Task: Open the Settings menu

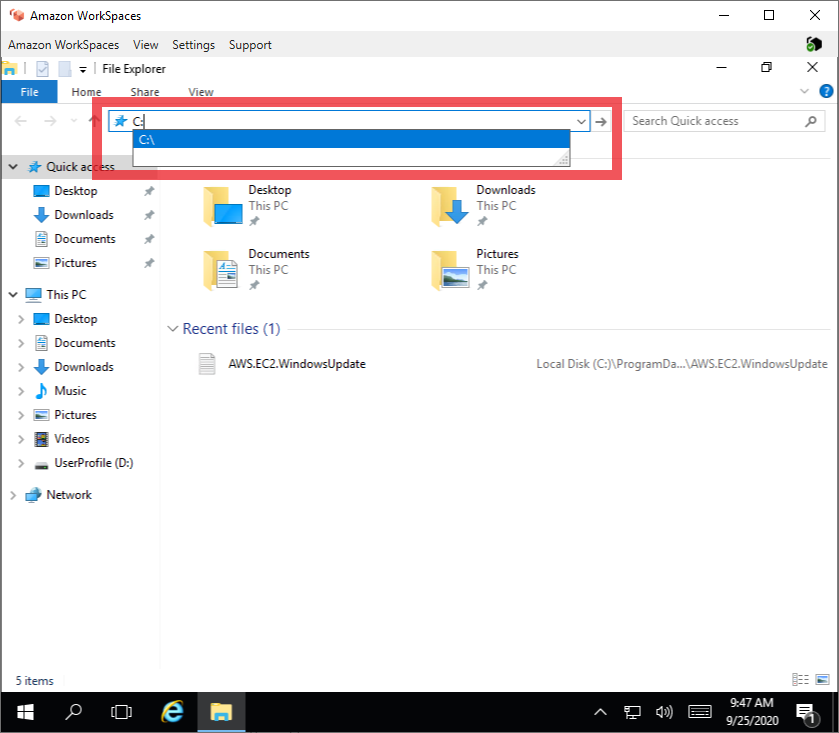Action: (x=193, y=45)
